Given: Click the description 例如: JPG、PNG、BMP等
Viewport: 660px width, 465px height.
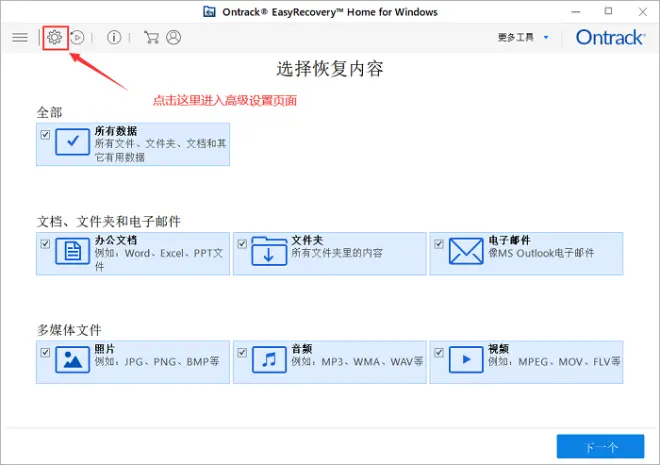Looking at the screenshot, I should pyautogui.click(x=157, y=361).
